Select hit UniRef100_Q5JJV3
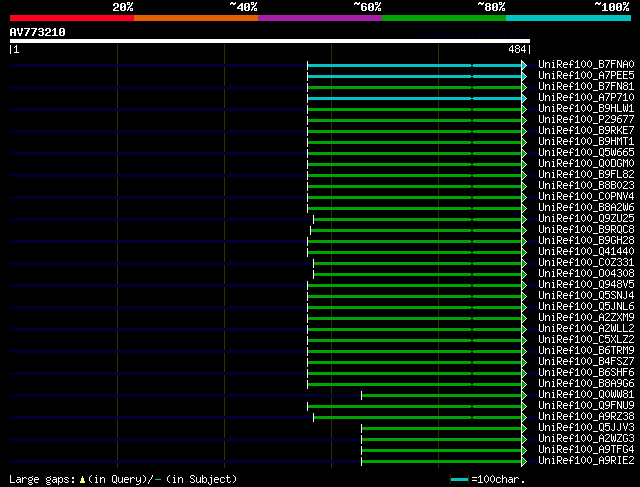The height and width of the screenshot is (487, 640). 586,428
